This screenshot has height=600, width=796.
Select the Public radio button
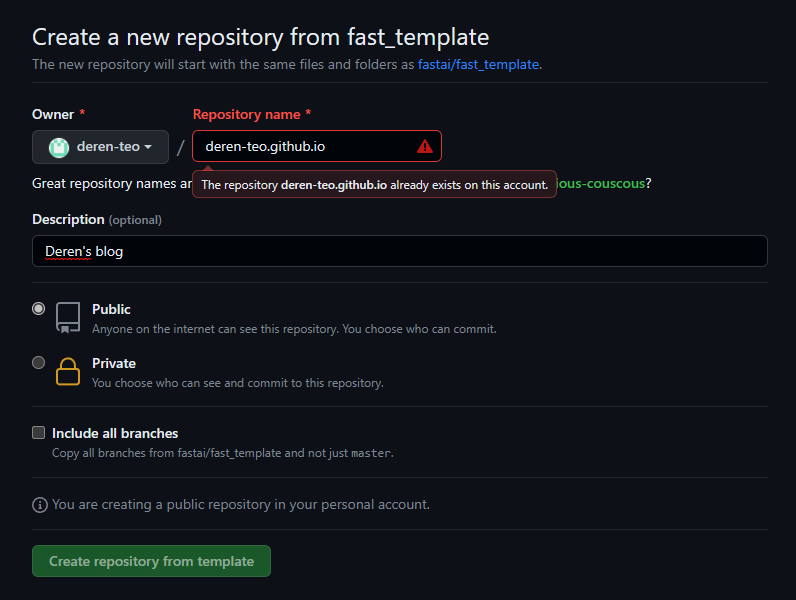(39, 309)
